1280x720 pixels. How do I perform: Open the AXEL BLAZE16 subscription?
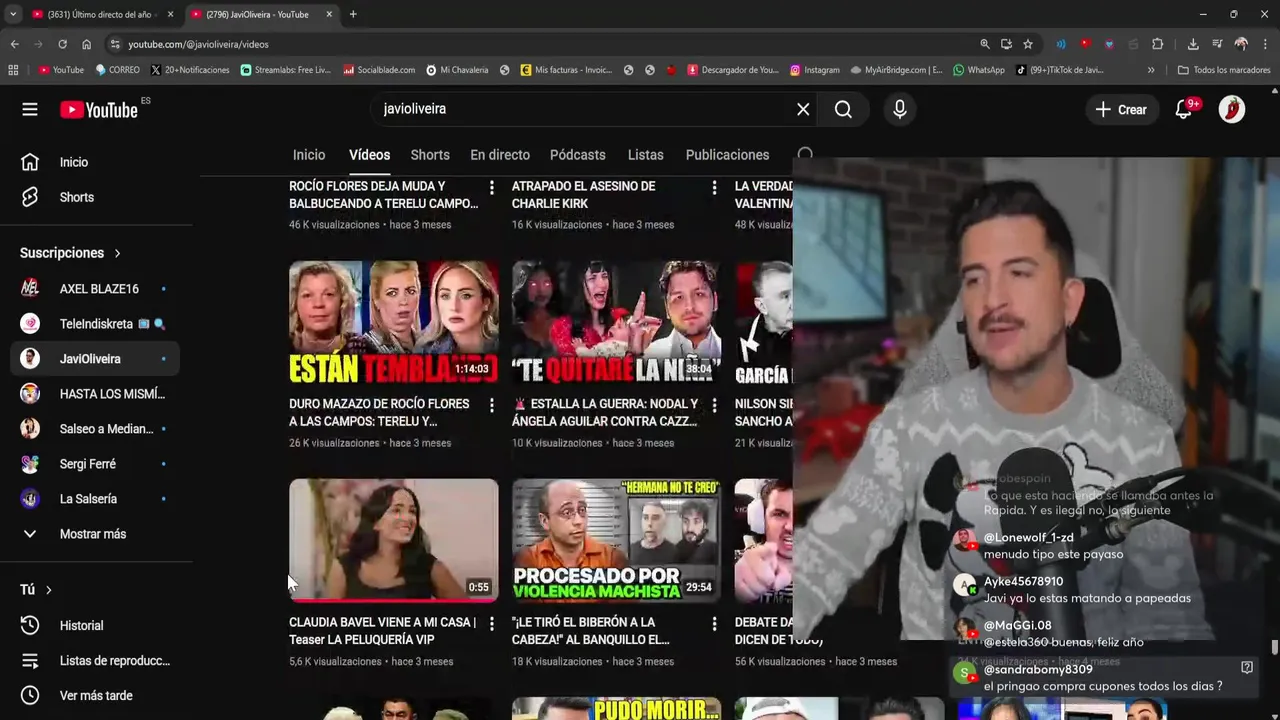(97, 289)
